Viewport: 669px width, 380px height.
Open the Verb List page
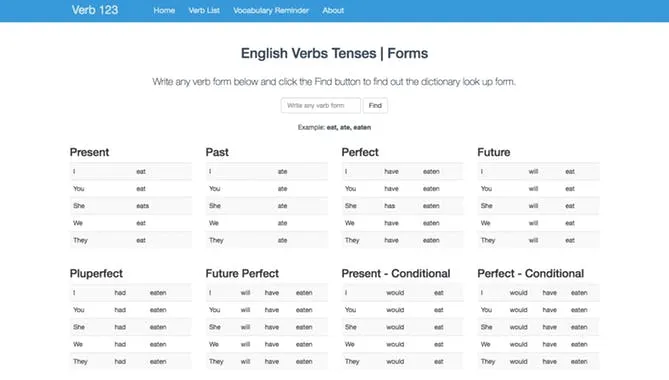(x=204, y=11)
